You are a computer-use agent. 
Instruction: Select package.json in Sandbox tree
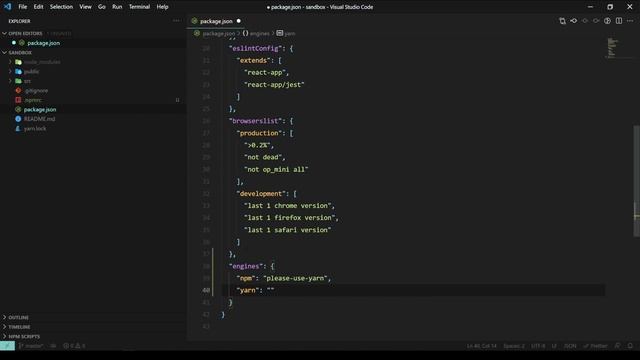[x=40, y=109]
